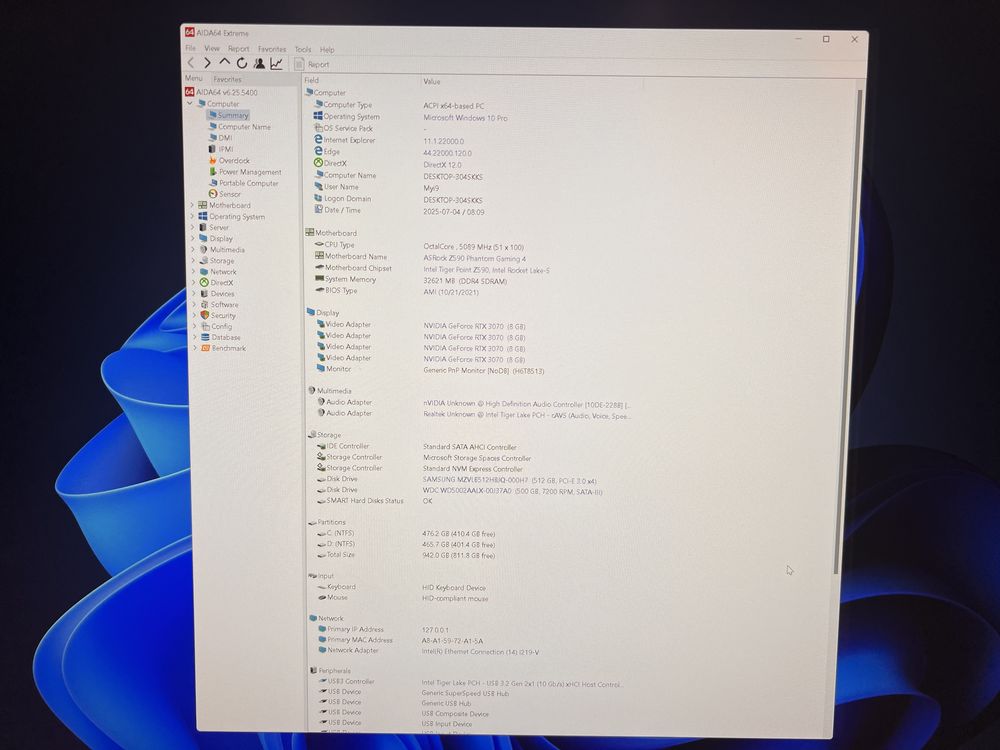Click the Microsoft Windows 10 Pro link
This screenshot has height=750, width=1000.
coord(466,118)
